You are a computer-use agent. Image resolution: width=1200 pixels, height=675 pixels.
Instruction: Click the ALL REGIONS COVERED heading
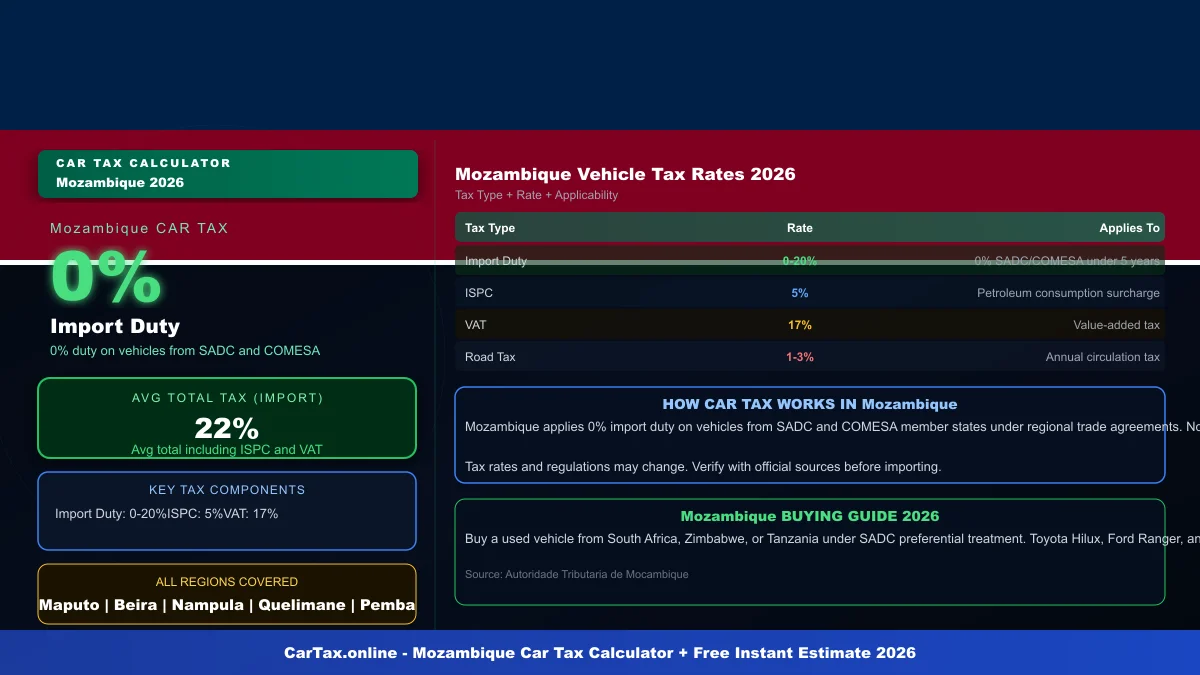point(227,582)
